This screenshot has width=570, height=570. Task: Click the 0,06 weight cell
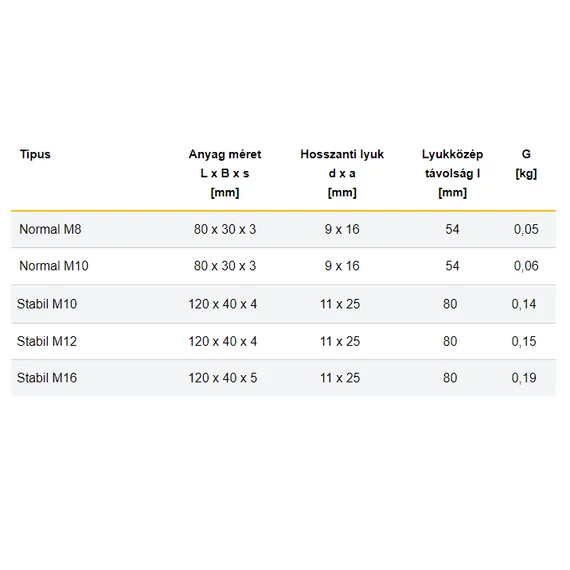526,266
